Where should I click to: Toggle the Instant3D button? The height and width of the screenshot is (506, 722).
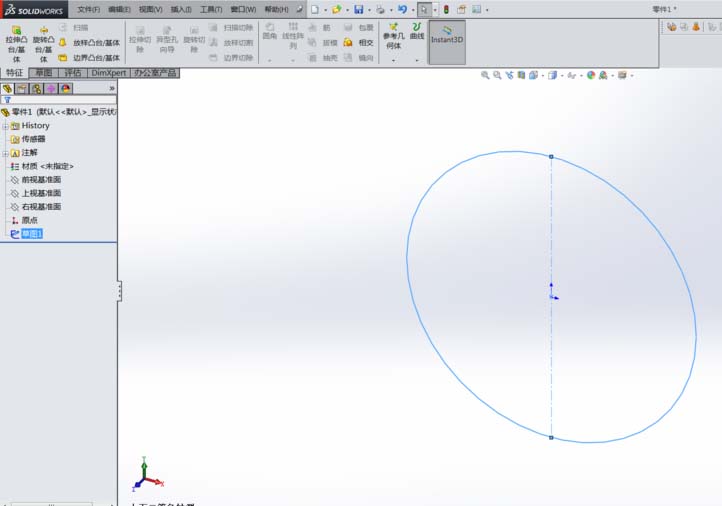pyautogui.click(x=447, y=41)
